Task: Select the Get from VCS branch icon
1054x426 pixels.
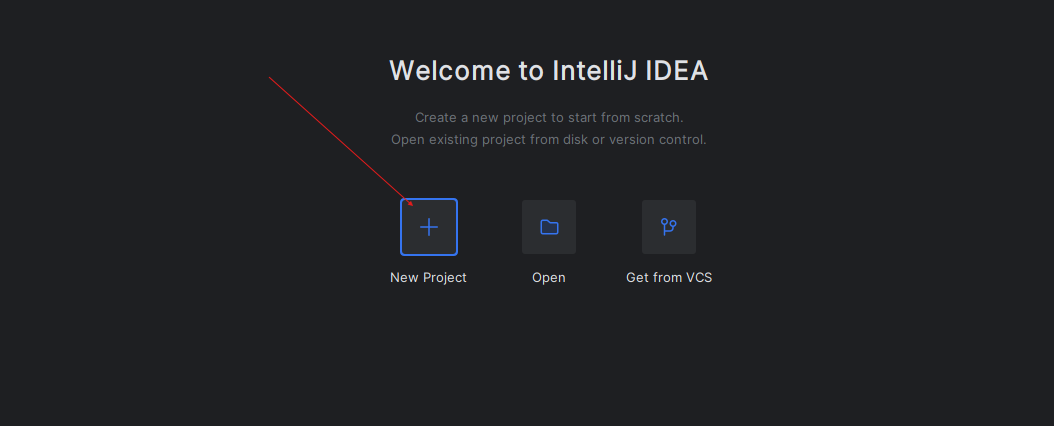Action: click(x=669, y=227)
